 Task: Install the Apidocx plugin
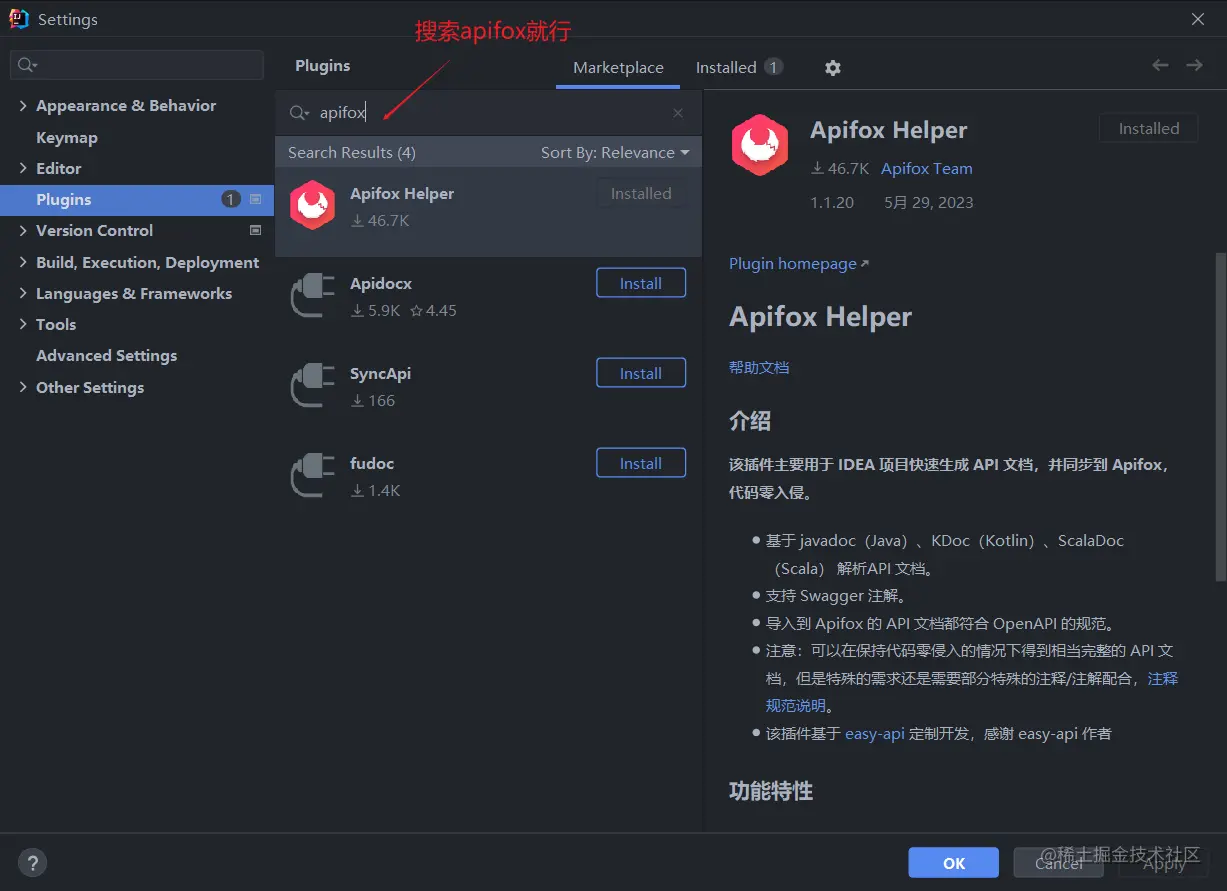pyautogui.click(x=641, y=283)
